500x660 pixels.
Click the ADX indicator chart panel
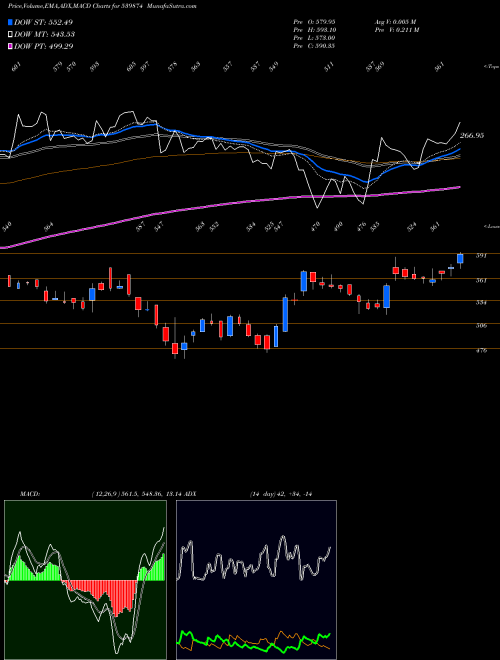pos(256,580)
